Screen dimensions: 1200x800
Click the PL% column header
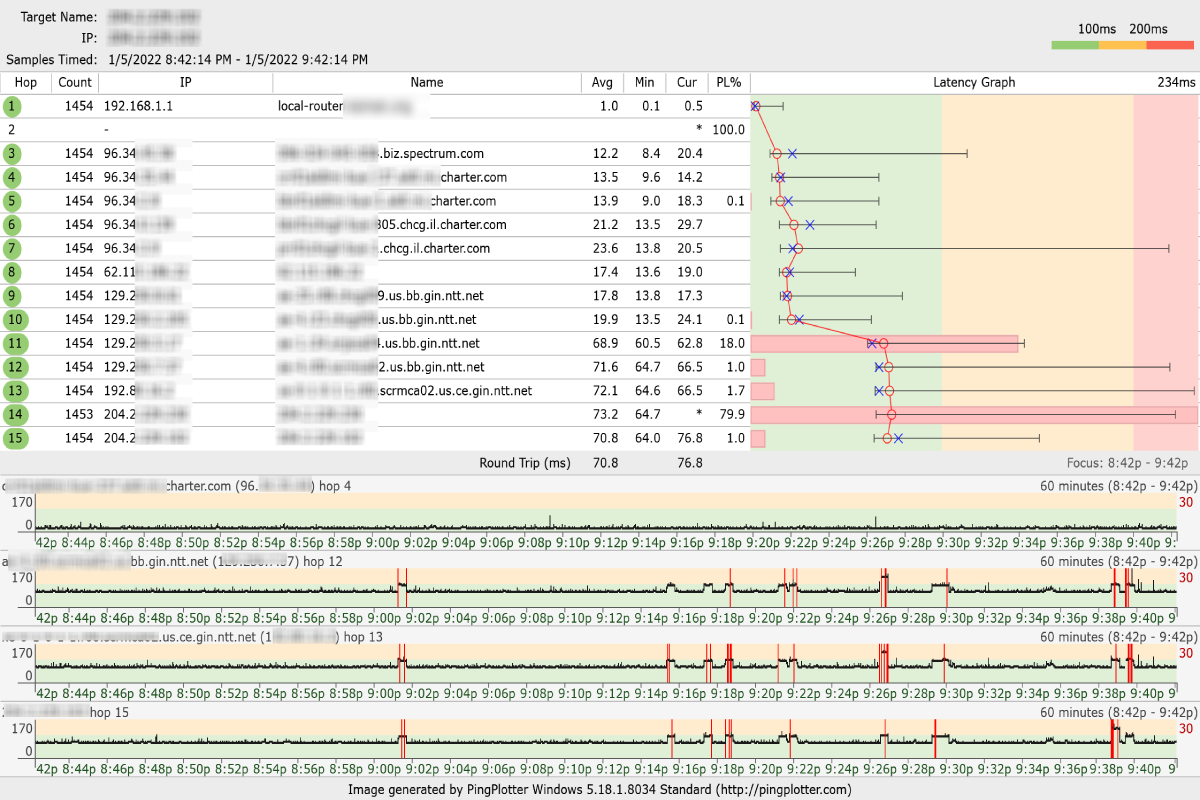pos(728,82)
